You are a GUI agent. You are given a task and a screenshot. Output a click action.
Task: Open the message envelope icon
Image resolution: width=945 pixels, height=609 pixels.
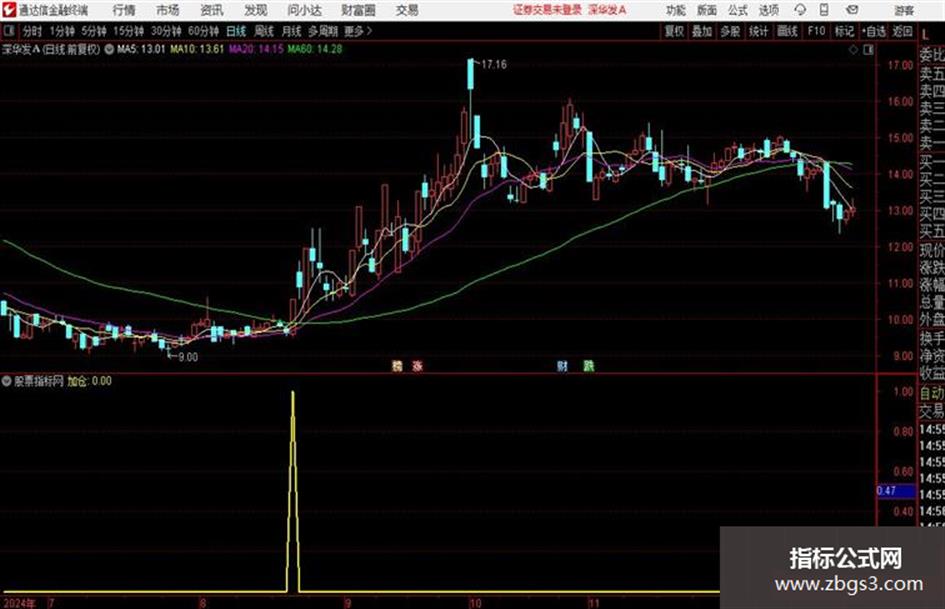[x=852, y=10]
